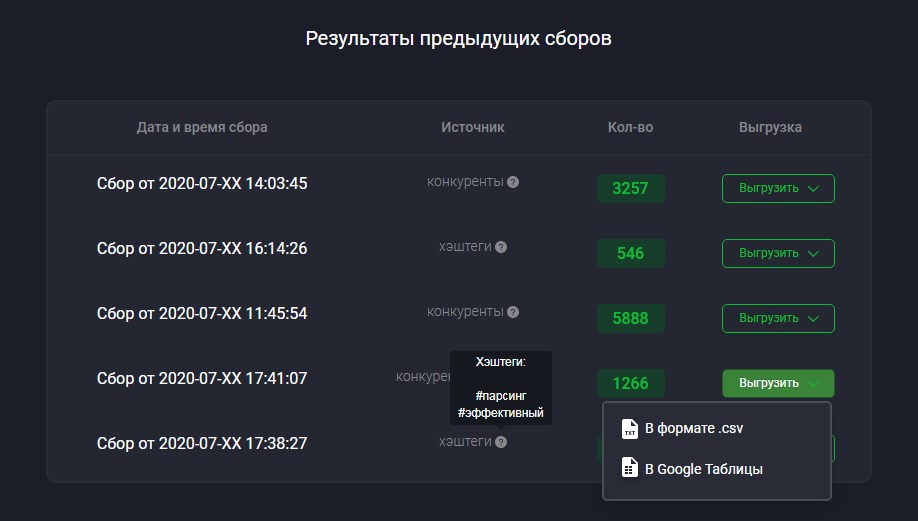918x521 pixels.
Task: Click the 3257 count badge
Action: 631,188
